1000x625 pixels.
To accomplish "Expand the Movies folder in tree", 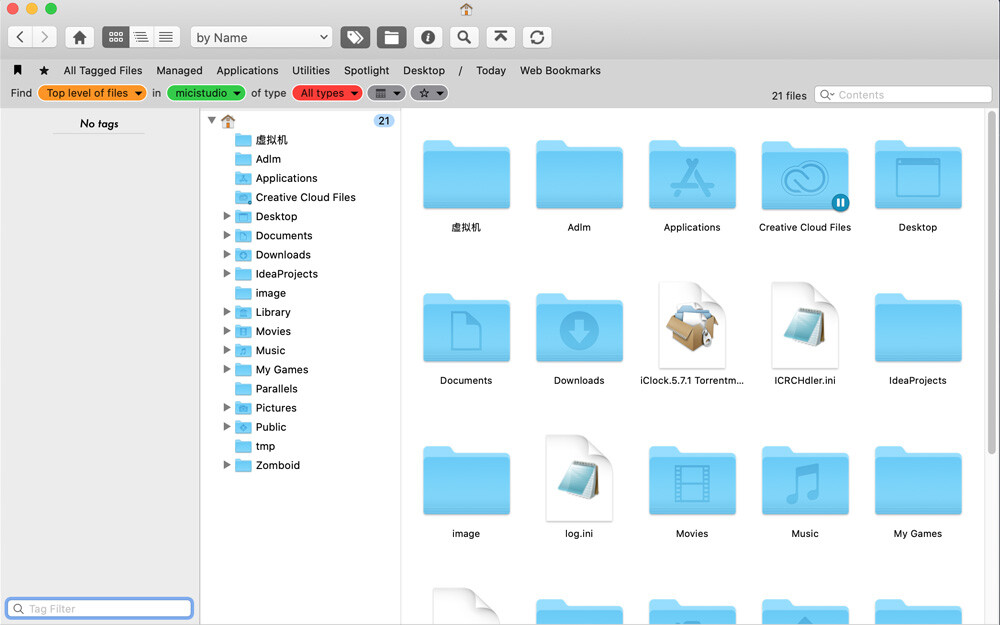I will coord(226,331).
